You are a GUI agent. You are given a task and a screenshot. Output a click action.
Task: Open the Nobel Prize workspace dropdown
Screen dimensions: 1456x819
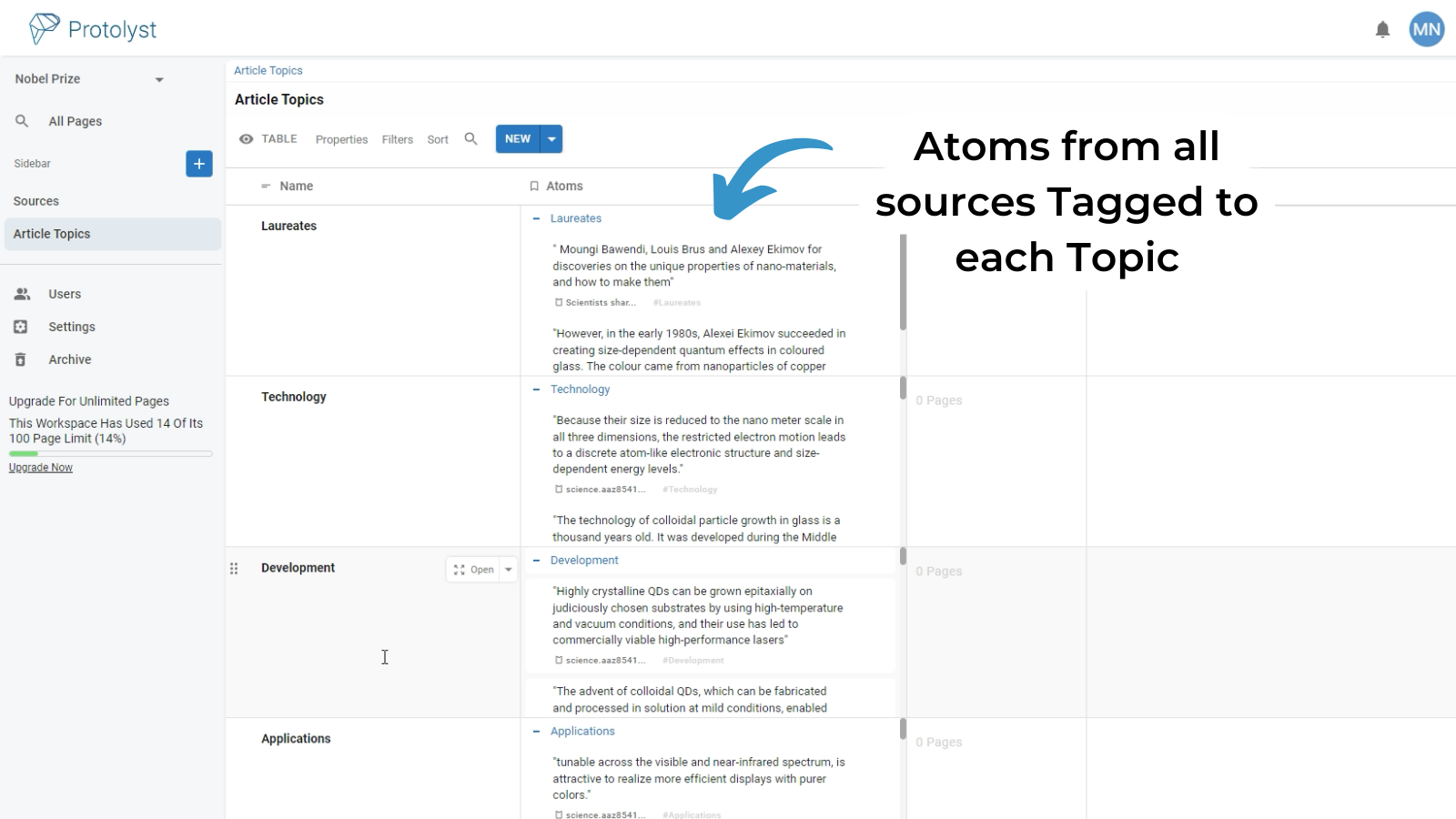click(x=159, y=79)
